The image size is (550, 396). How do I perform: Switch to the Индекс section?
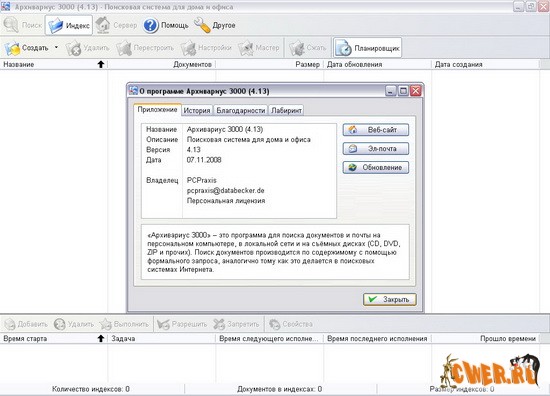pyautogui.click(x=69, y=25)
